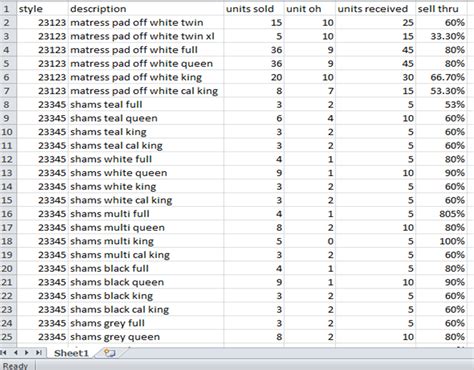
Task: Select row header 16
Action: coord(8,214)
